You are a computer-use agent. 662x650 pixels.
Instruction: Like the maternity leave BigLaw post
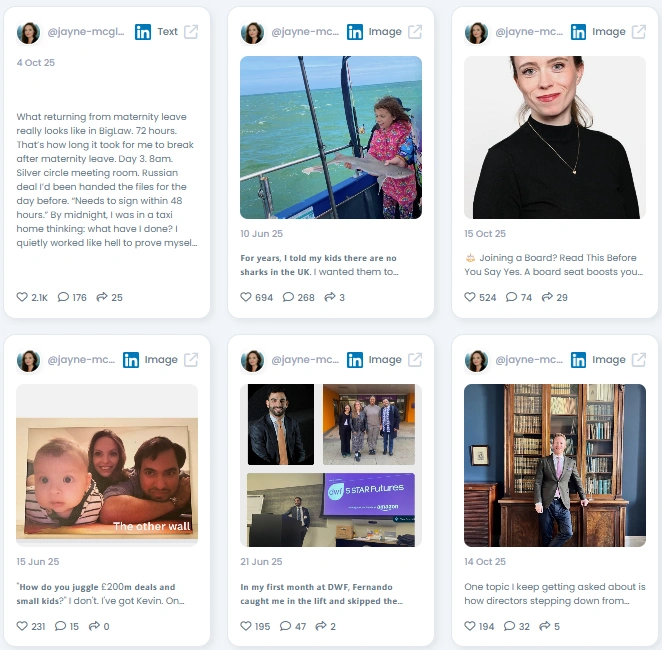tap(22, 297)
